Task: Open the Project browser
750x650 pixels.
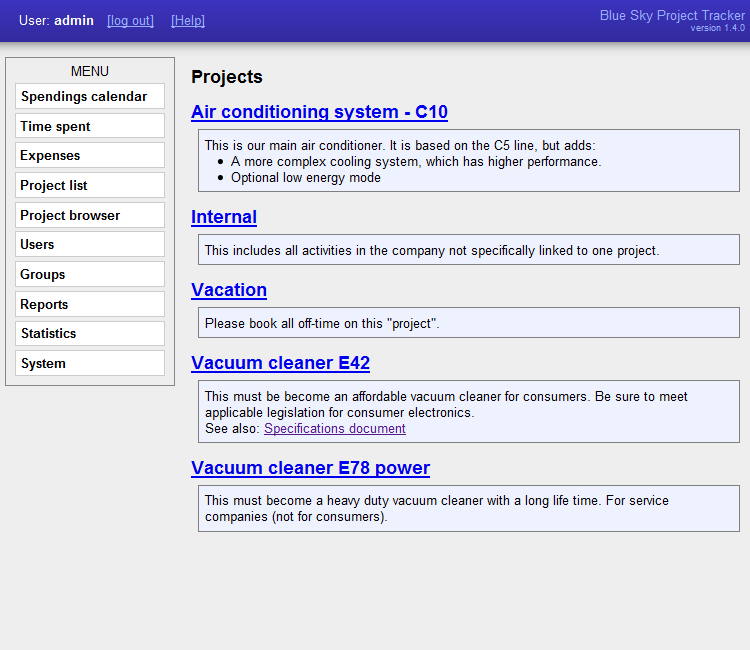Action: click(x=89, y=215)
